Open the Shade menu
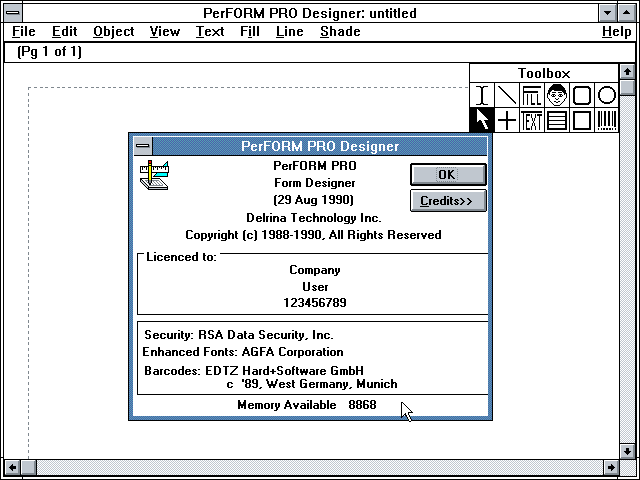Screen dimensions: 640x480 [x=340, y=31]
